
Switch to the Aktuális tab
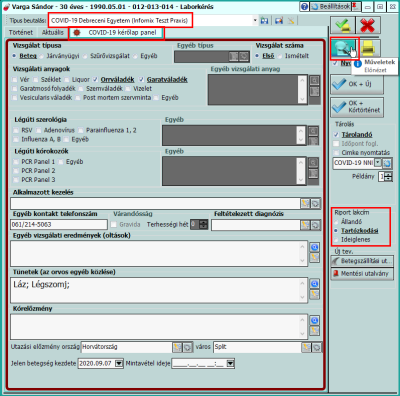tap(53, 32)
